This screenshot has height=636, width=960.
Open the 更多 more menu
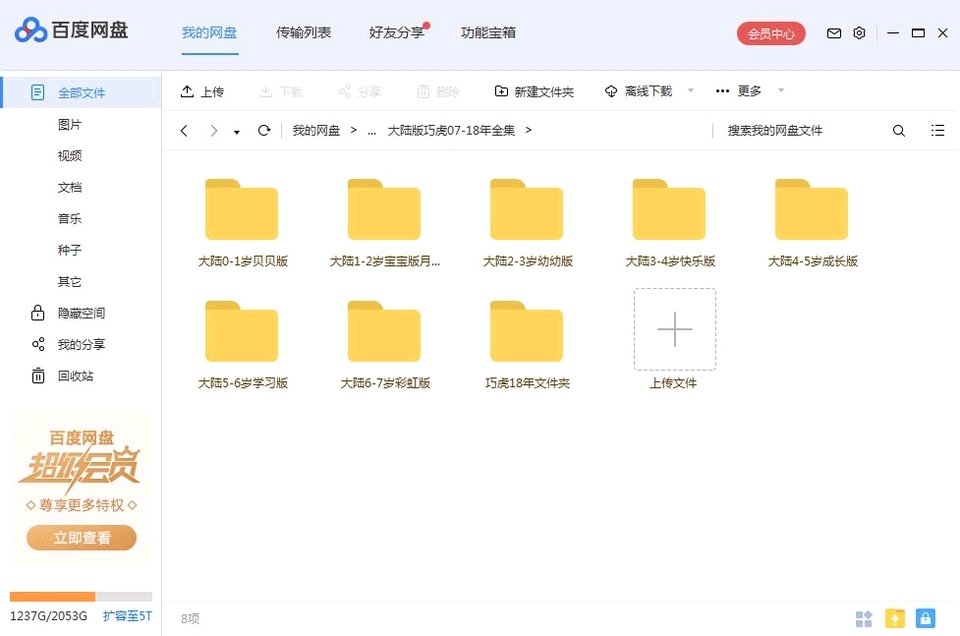(x=738, y=91)
